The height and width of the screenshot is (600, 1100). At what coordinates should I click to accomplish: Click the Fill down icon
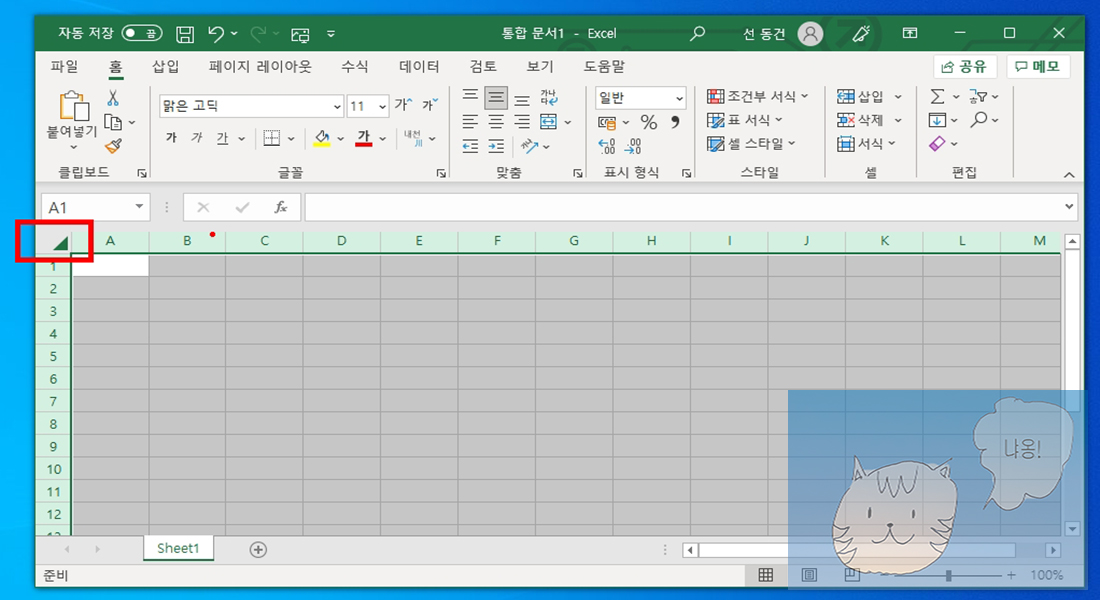coord(937,120)
